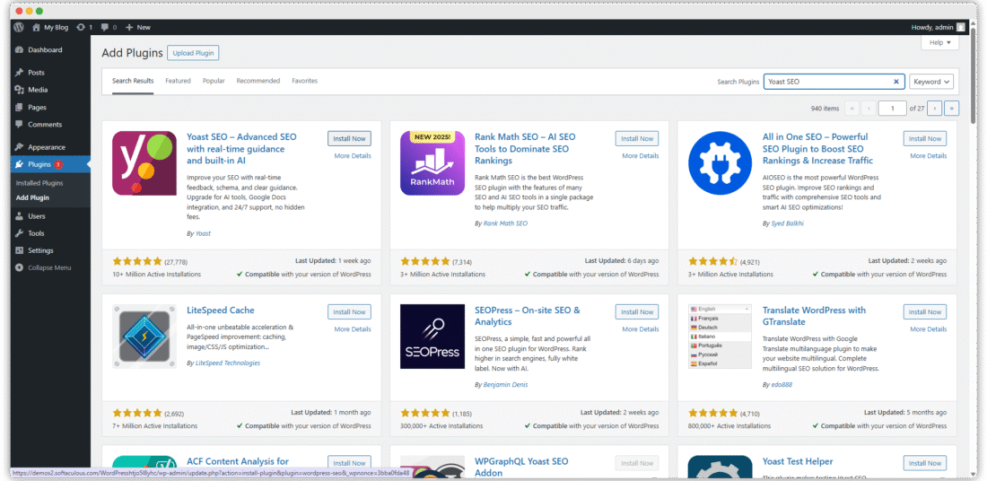The width and height of the screenshot is (987, 481).
Task: Open Dashboard in sidebar
Action: point(45,50)
